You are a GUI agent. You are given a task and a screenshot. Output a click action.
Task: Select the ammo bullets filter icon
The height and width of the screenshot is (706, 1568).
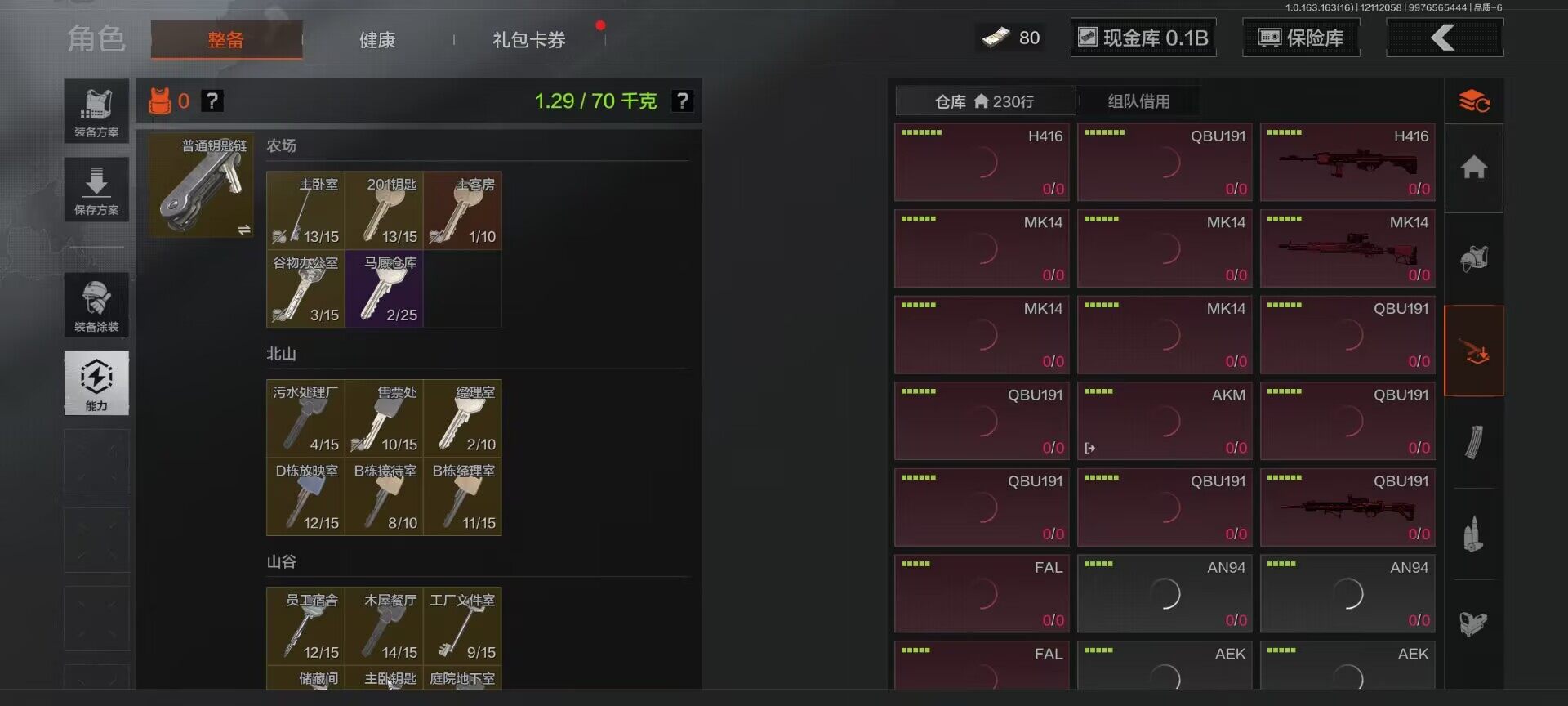click(1474, 534)
